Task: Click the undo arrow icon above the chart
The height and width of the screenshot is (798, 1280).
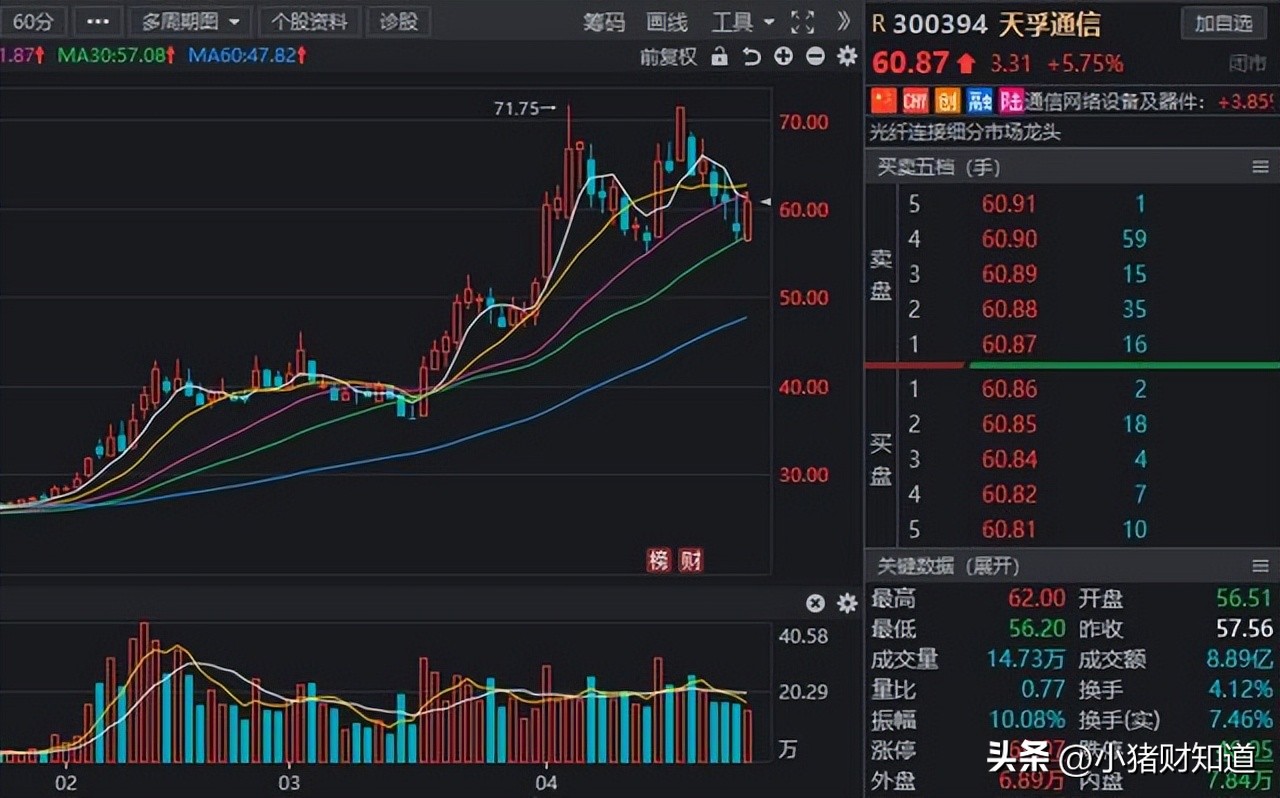Action: (749, 57)
